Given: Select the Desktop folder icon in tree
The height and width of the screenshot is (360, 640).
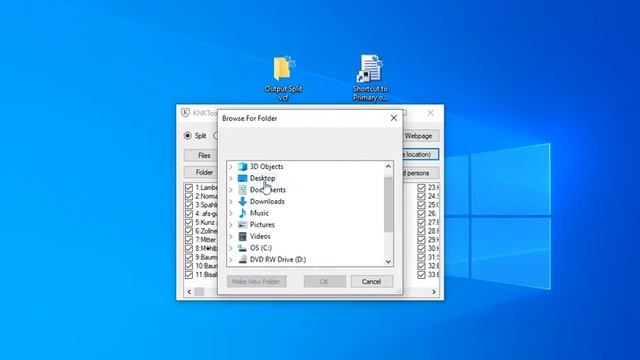Looking at the screenshot, I should click(x=242, y=178).
